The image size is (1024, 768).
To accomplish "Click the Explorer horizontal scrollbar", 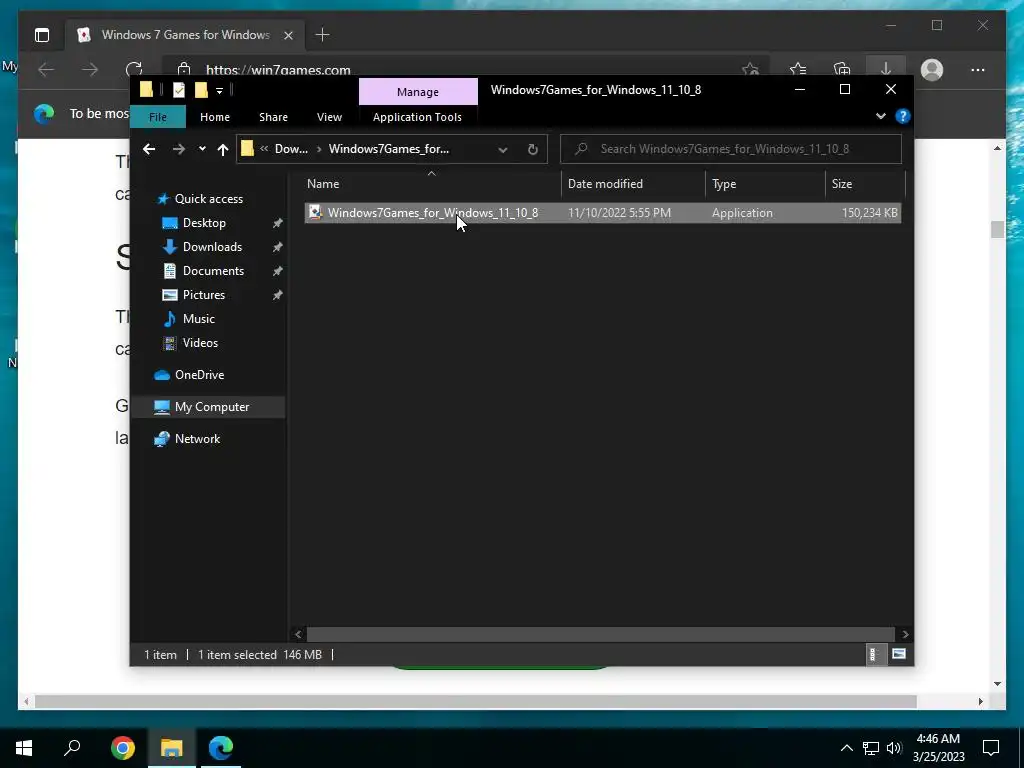I will point(600,634).
